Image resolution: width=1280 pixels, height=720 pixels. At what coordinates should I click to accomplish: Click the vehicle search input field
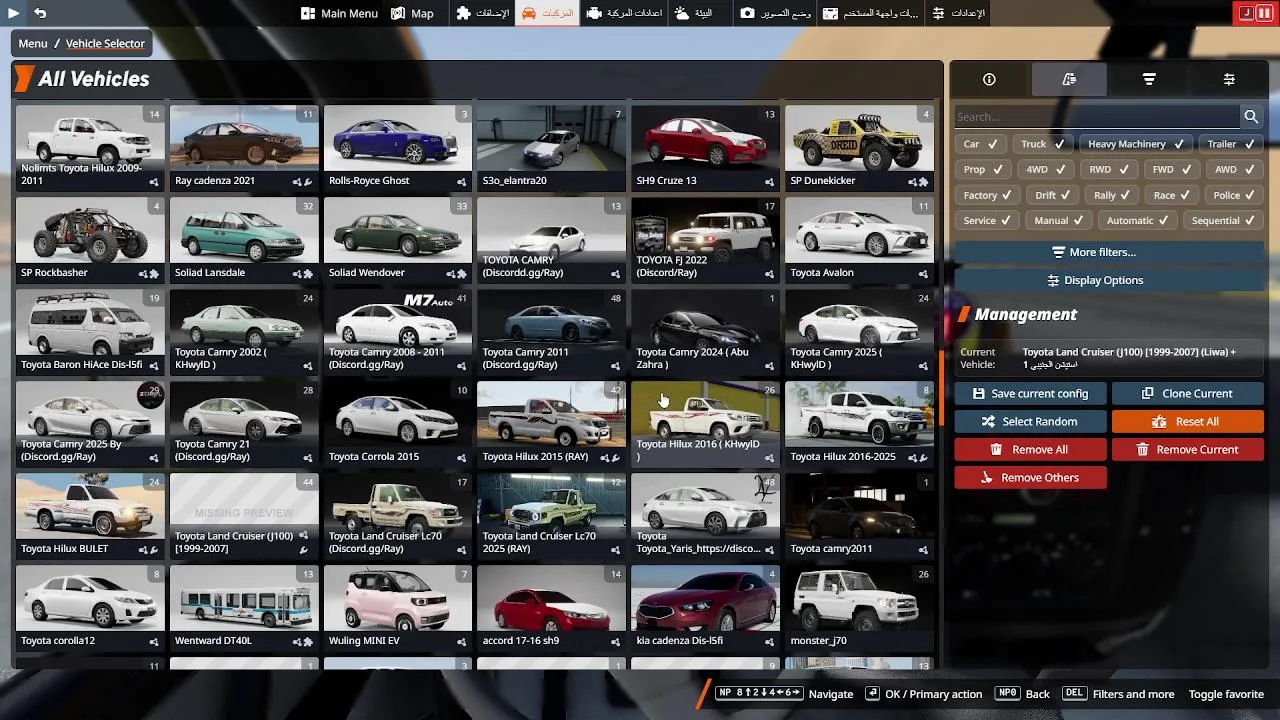1097,117
